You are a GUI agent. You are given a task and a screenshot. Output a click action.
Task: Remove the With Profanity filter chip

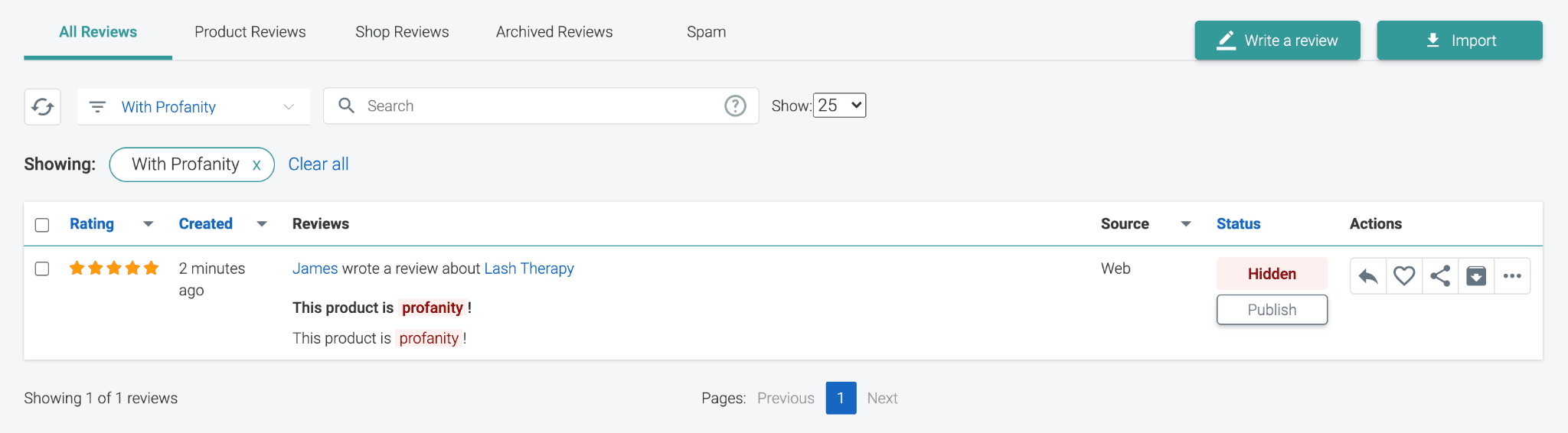point(256,165)
